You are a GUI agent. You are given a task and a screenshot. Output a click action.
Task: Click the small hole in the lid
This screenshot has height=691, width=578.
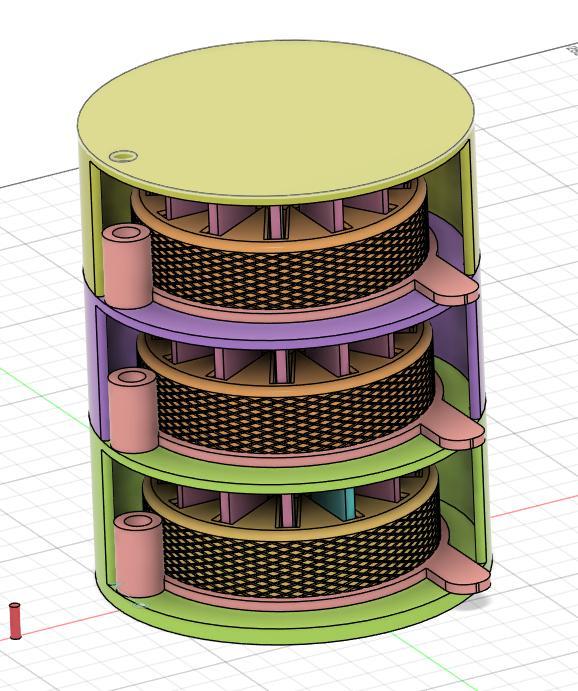coord(123,156)
